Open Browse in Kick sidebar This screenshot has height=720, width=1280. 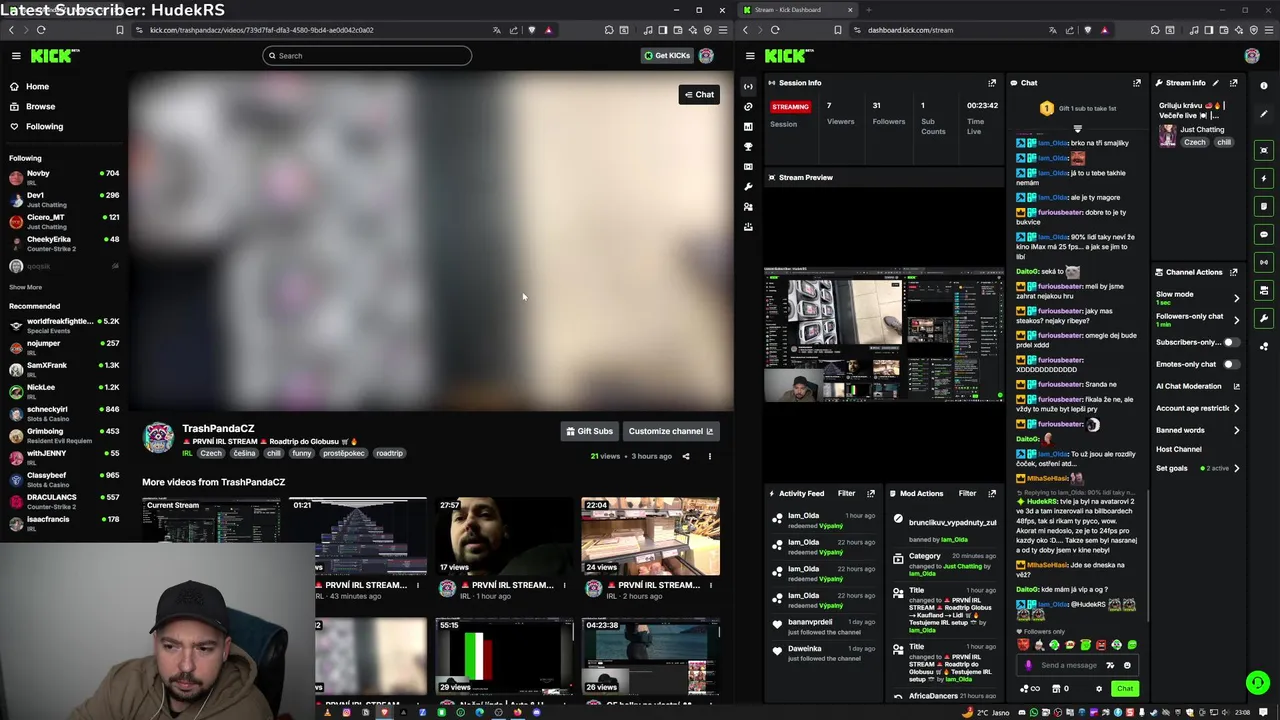pos(40,106)
